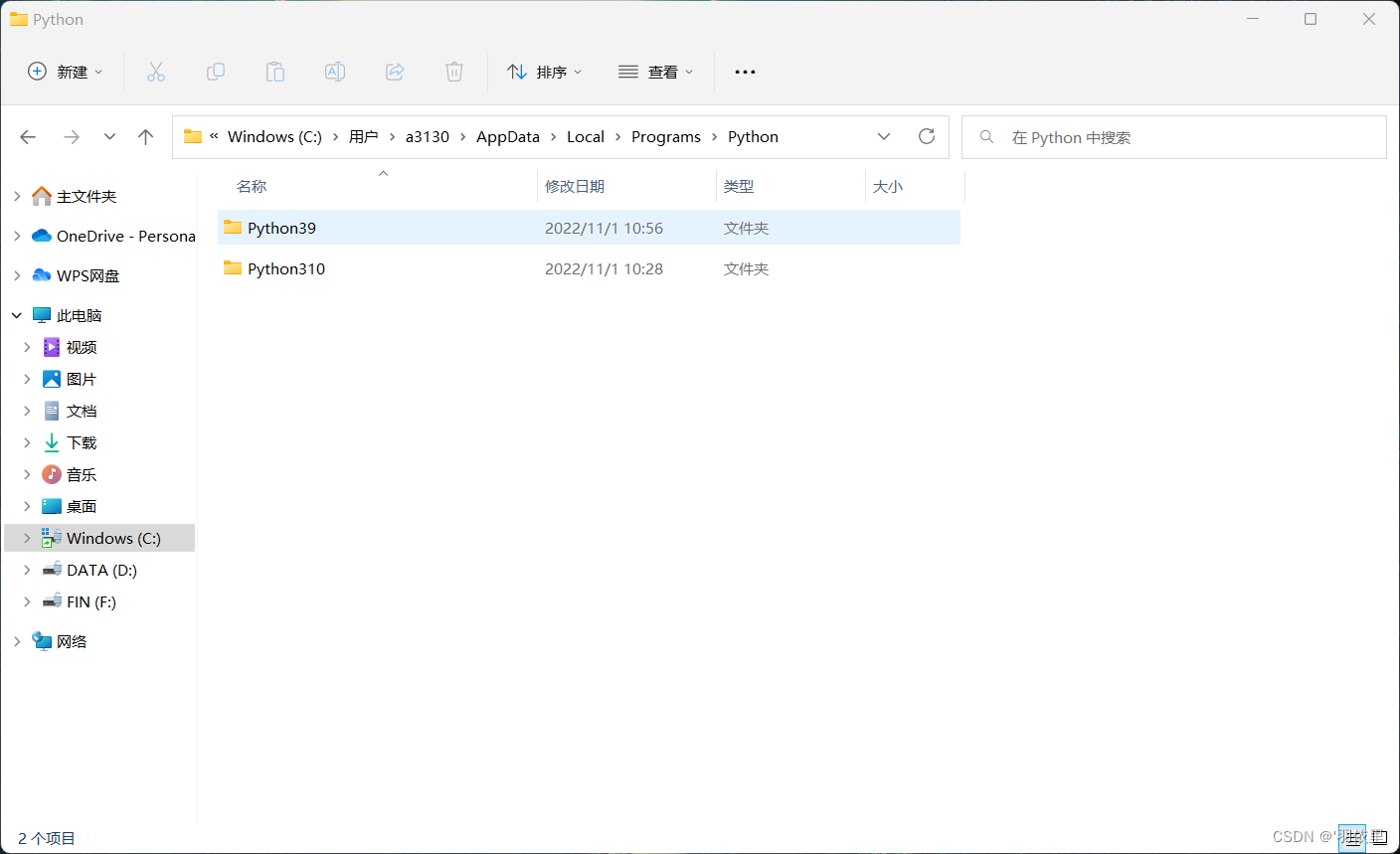Click the Paste icon in the toolbar
The height and width of the screenshot is (854, 1400).
275,71
